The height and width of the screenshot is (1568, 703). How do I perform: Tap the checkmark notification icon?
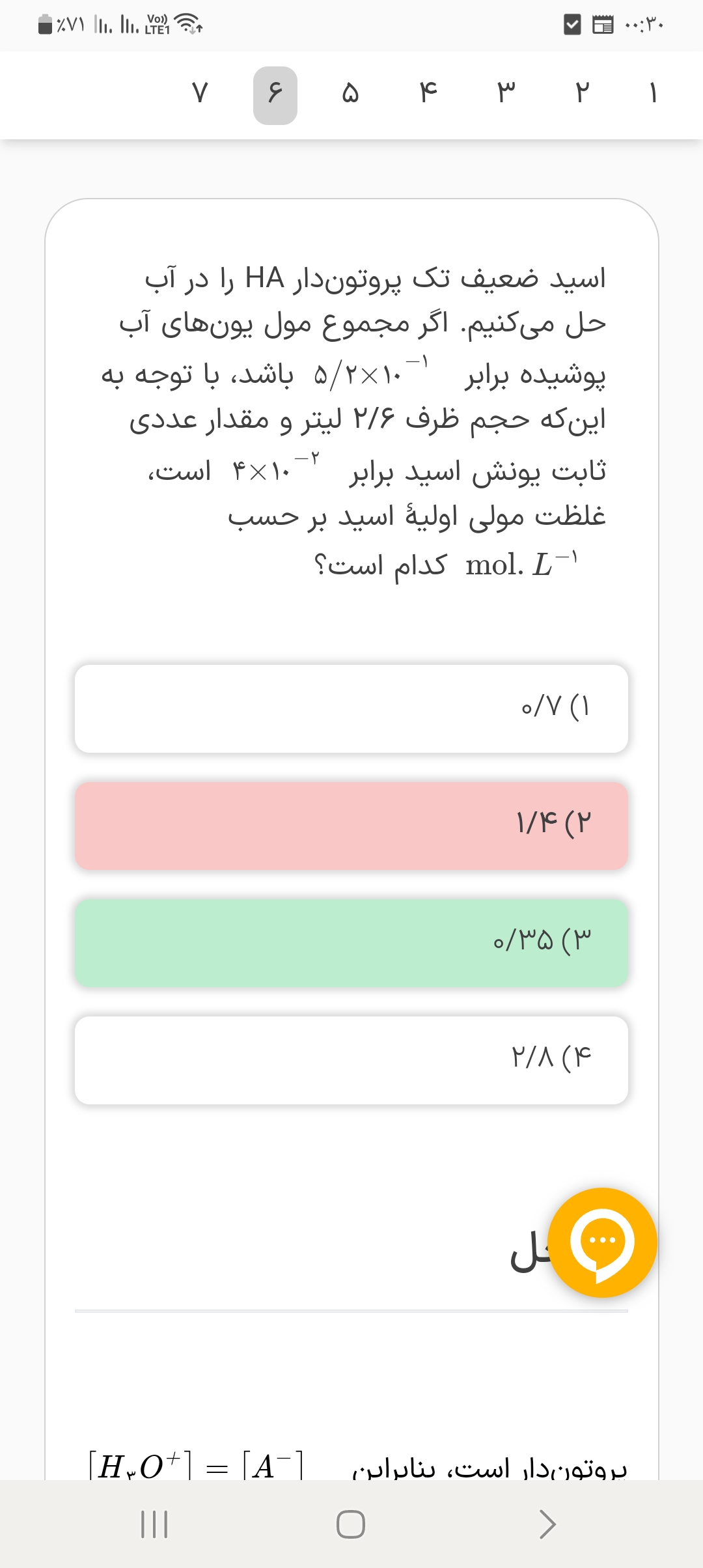pos(572,25)
